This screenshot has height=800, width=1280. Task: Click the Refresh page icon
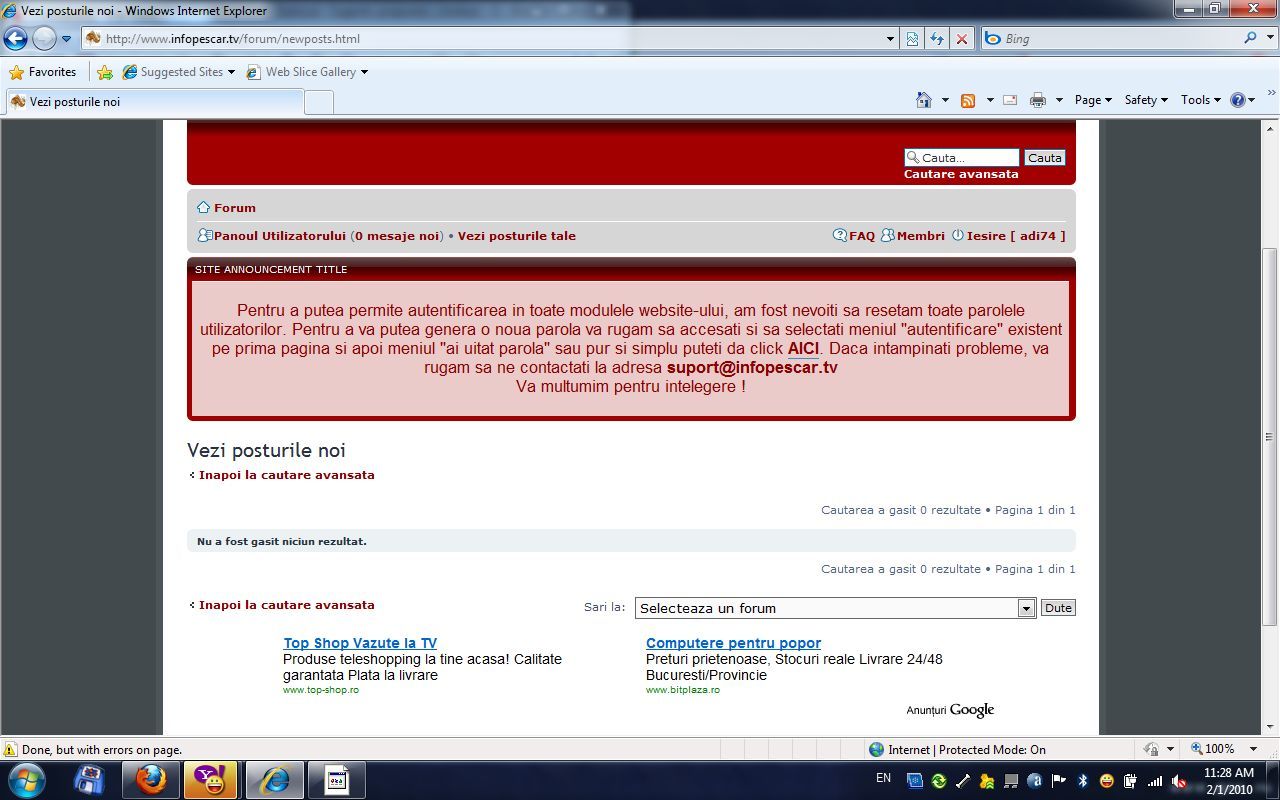click(x=937, y=39)
